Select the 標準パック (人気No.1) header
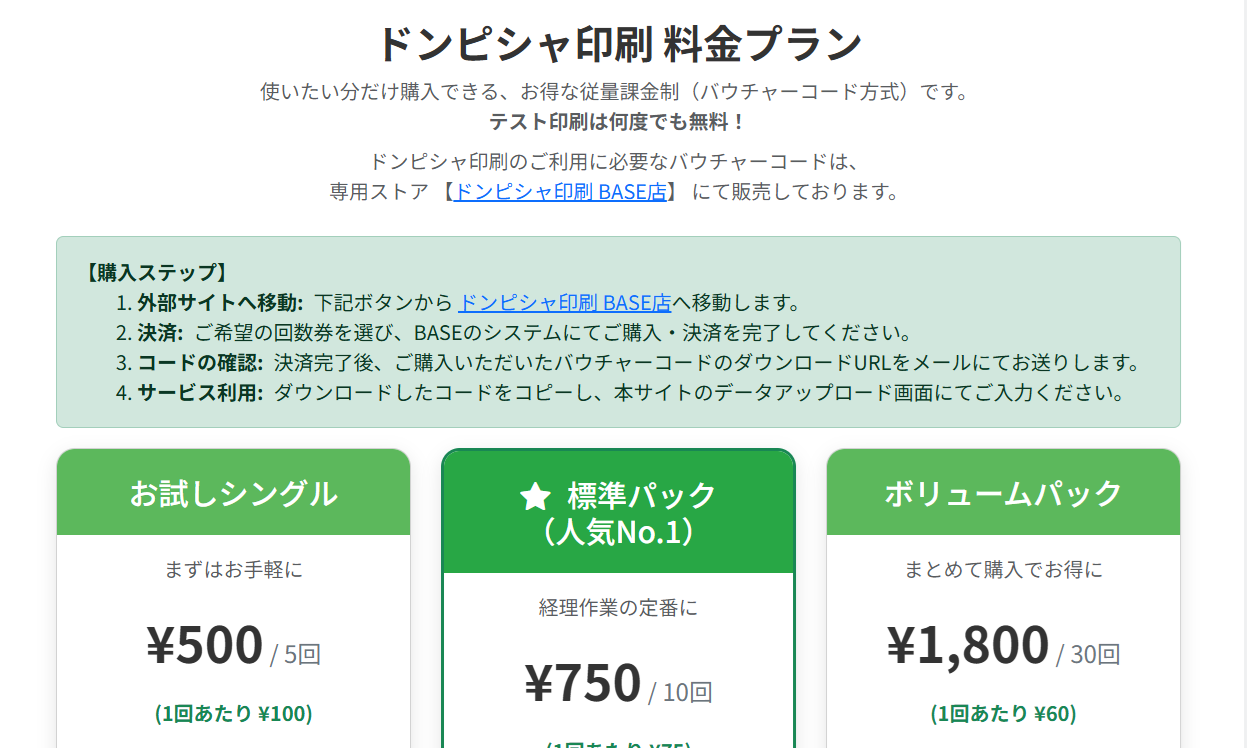1247x748 pixels. (x=618, y=513)
